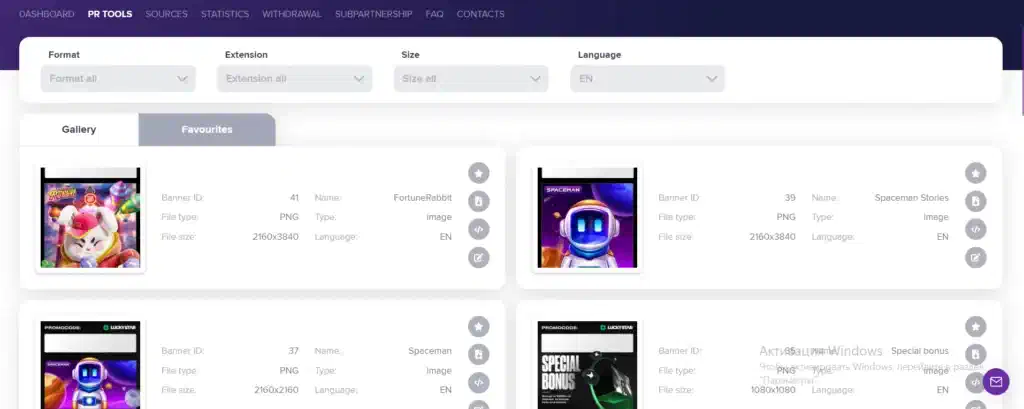This screenshot has height=409, width=1024.
Task: Go to Dashboard in top navigation
Action: [x=46, y=14]
